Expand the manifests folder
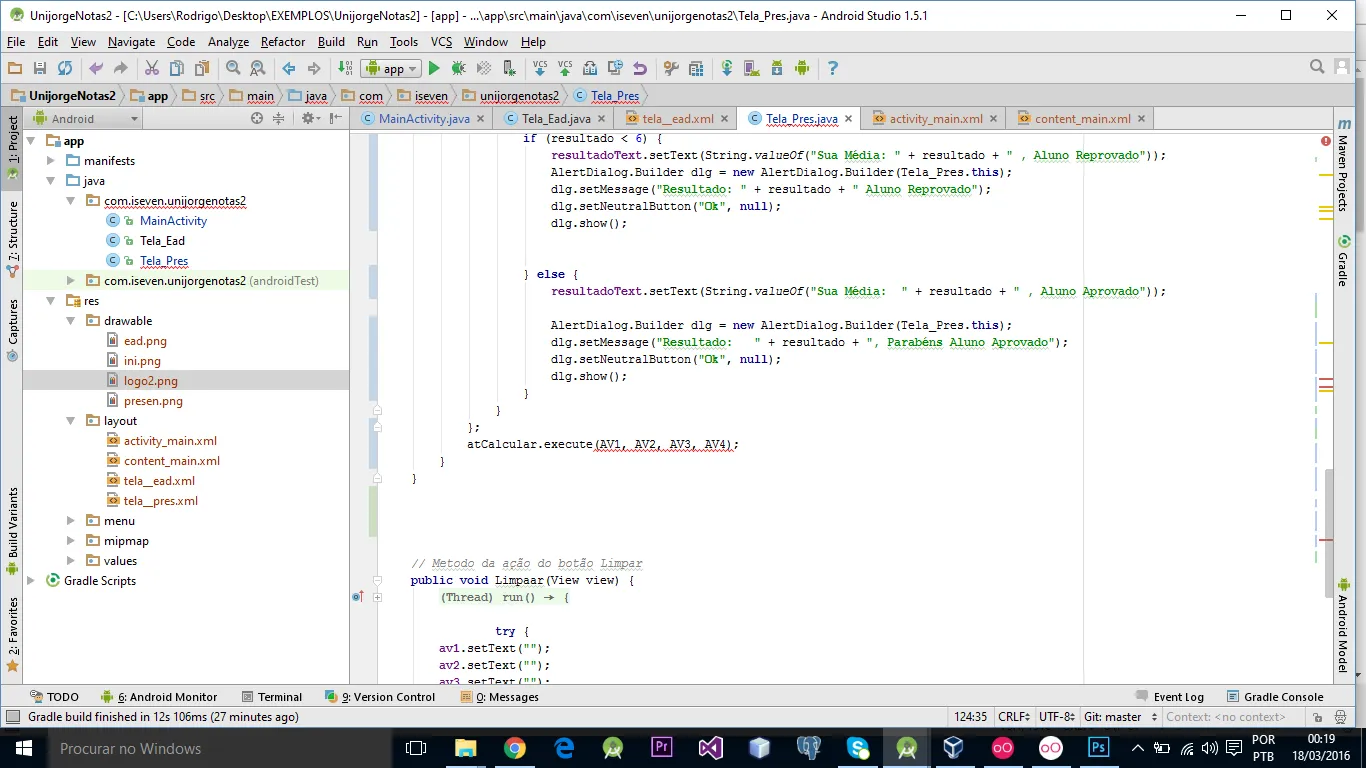The height and width of the screenshot is (768, 1366). click(52, 161)
